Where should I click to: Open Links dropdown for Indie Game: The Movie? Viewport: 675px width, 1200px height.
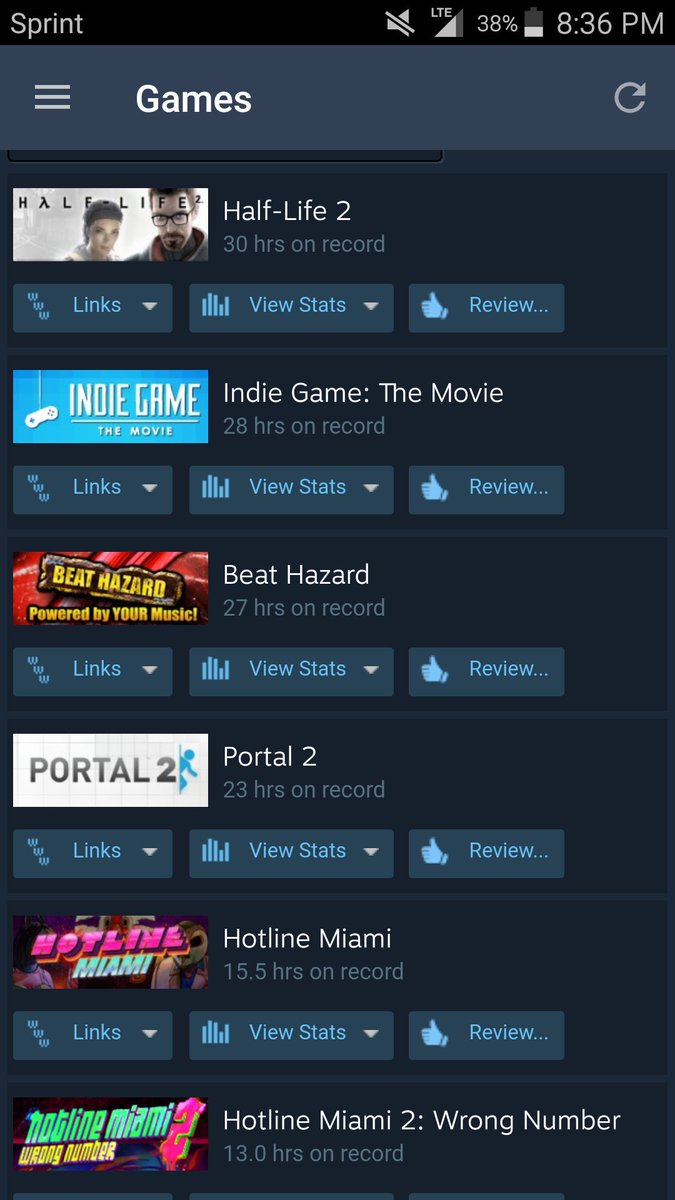[93, 490]
